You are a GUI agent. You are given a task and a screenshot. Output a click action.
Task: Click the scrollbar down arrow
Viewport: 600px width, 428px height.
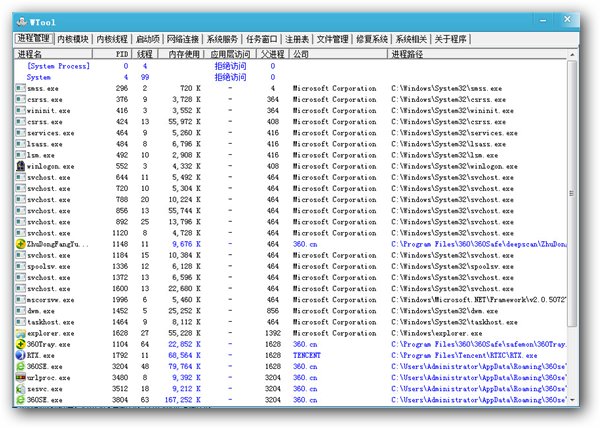[x=572, y=400]
